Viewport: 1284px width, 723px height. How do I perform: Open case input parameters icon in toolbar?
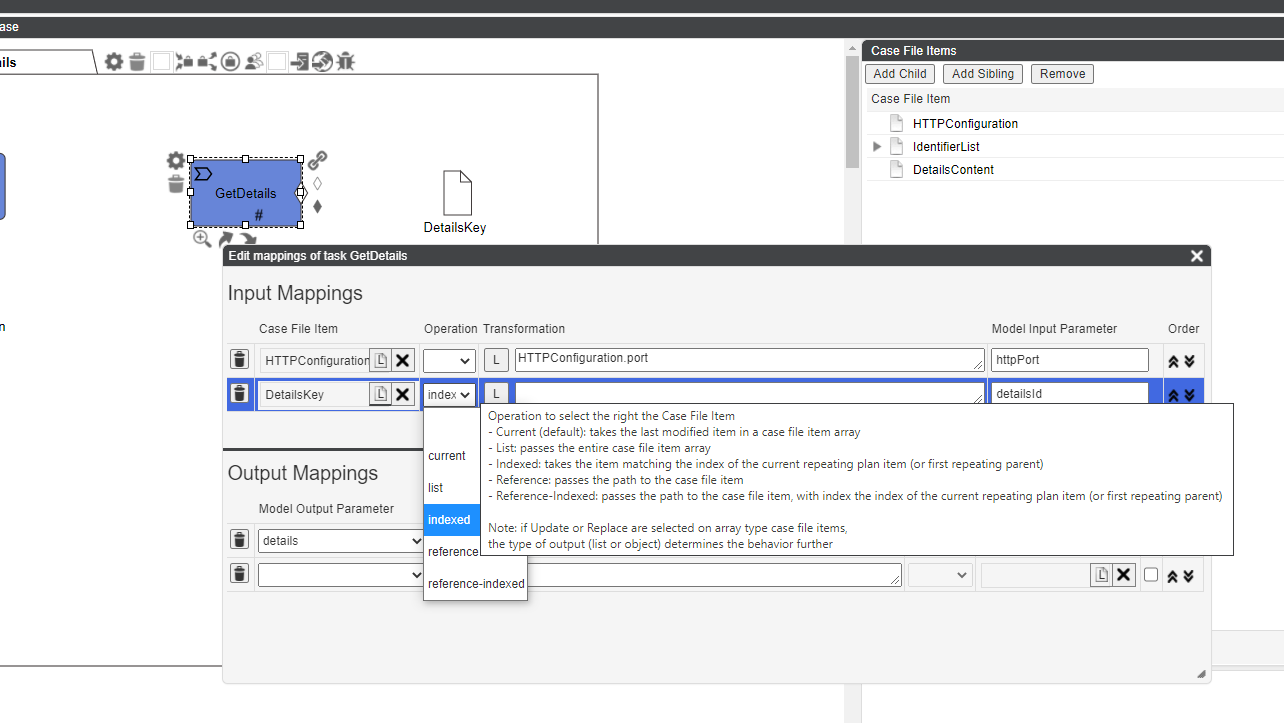184,62
